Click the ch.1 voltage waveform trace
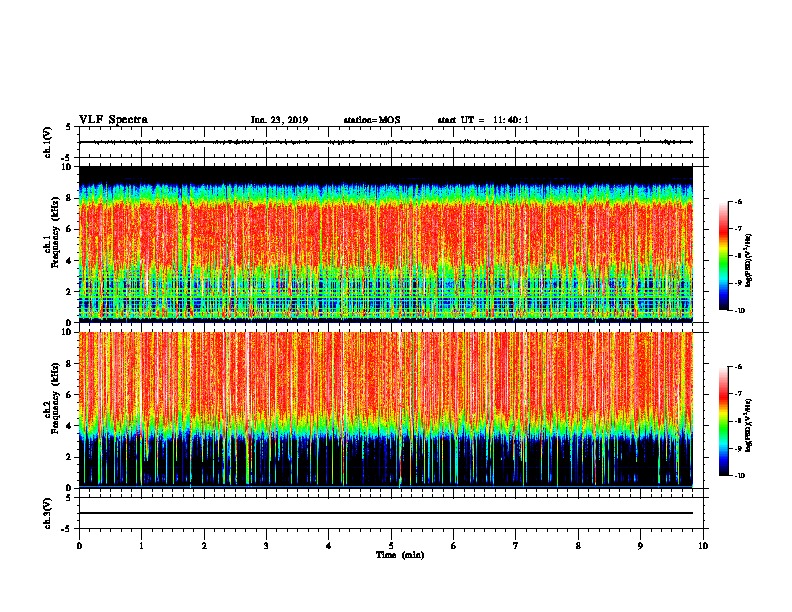This screenshot has width=792, height=612. pos(386,142)
